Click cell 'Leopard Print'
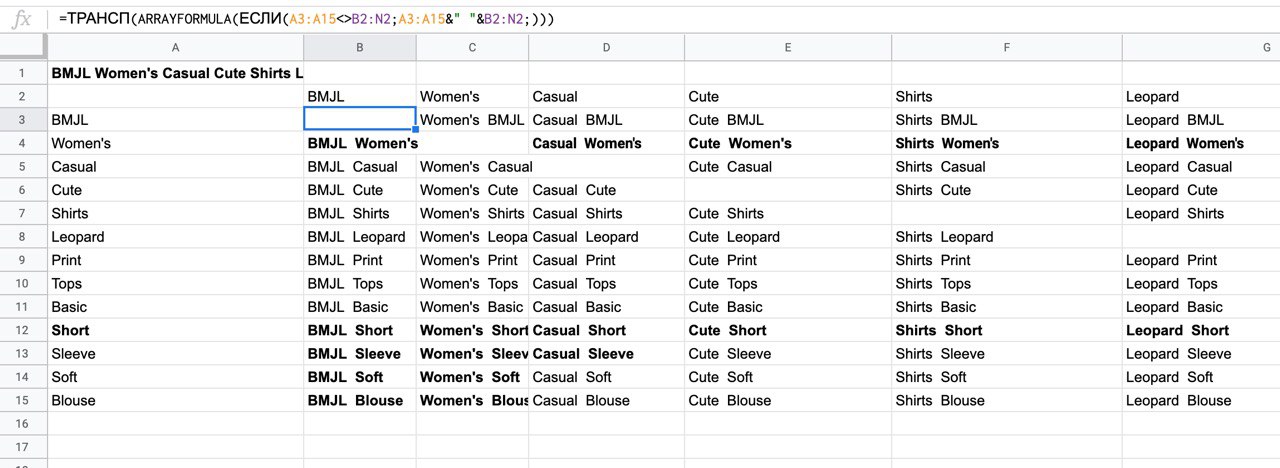 point(1201,260)
